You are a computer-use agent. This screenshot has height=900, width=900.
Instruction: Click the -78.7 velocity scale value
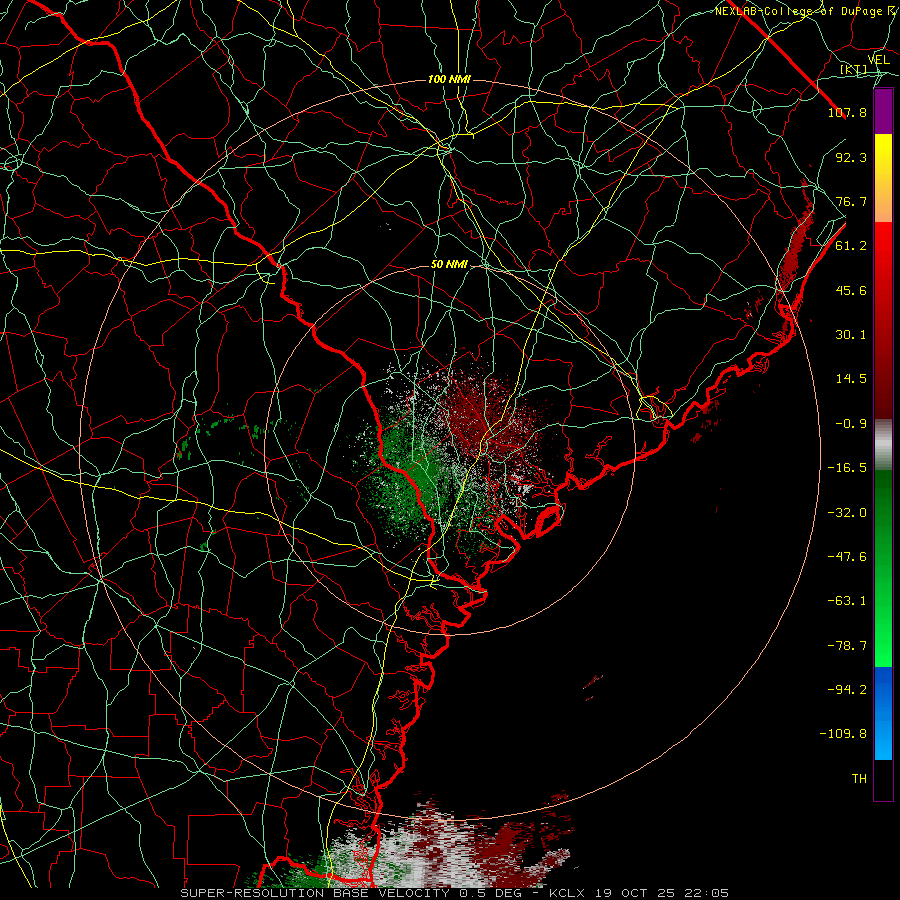tap(847, 646)
